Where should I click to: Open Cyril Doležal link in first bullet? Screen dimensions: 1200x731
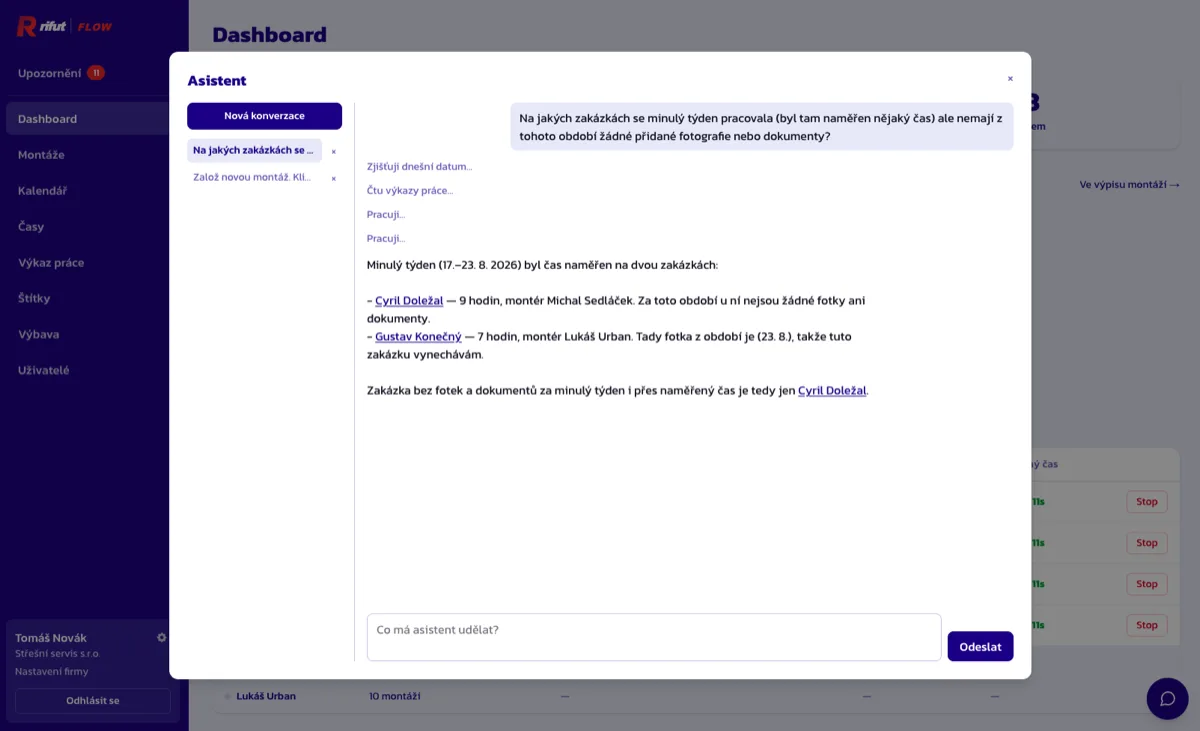pos(409,300)
